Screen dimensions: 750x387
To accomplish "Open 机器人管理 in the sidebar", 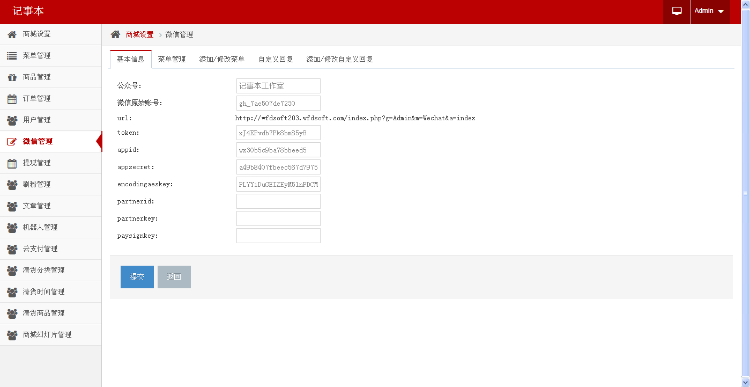I will [50, 228].
